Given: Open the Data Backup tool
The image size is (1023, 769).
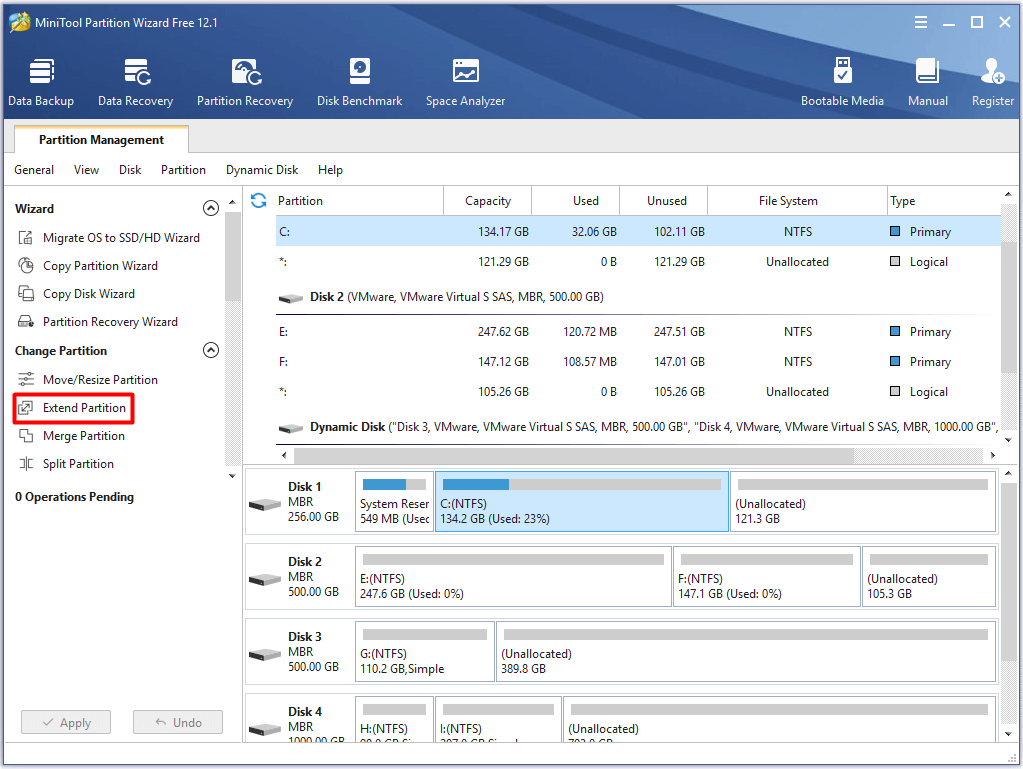Looking at the screenshot, I should (41, 83).
